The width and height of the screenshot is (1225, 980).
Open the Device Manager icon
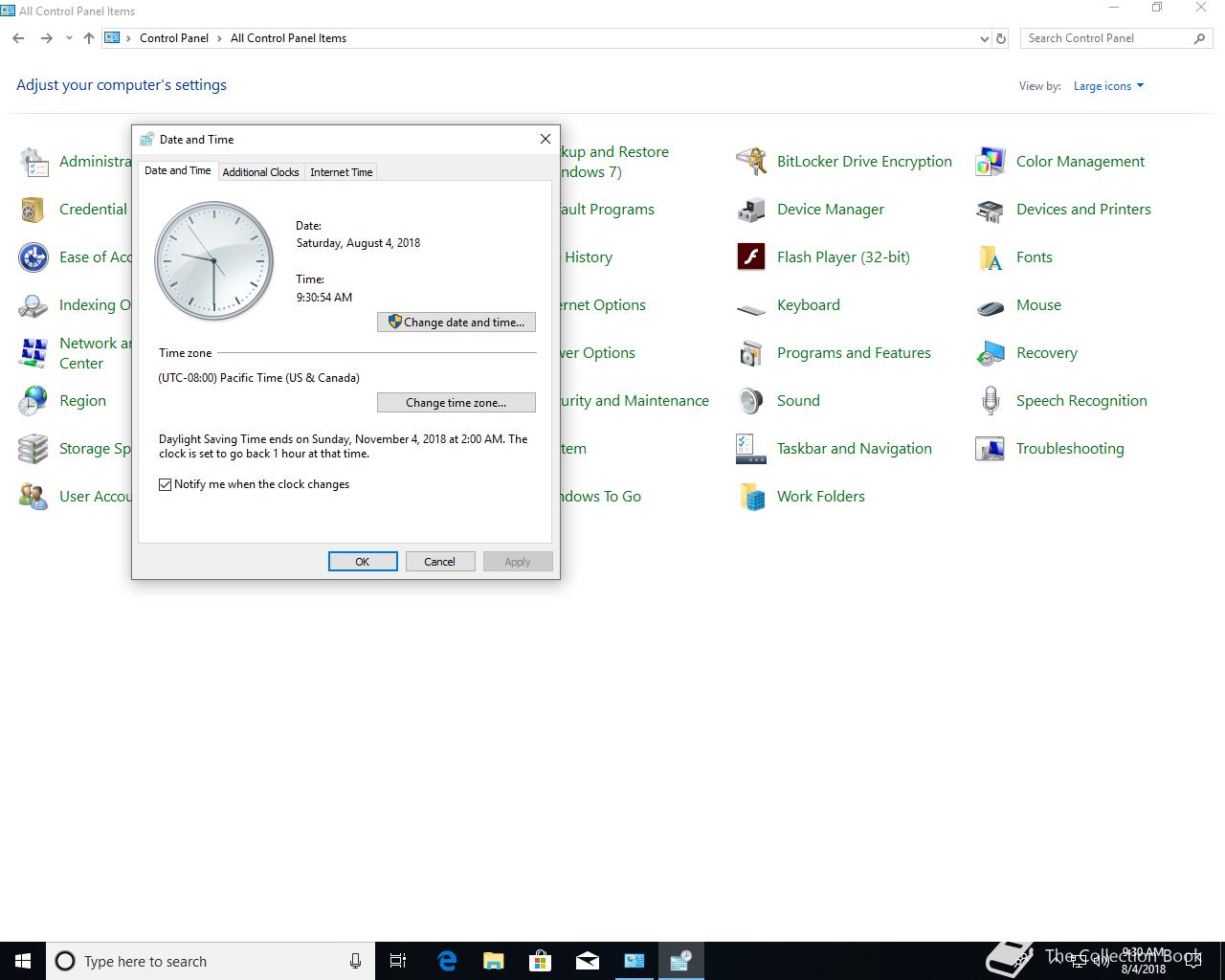pos(751,210)
